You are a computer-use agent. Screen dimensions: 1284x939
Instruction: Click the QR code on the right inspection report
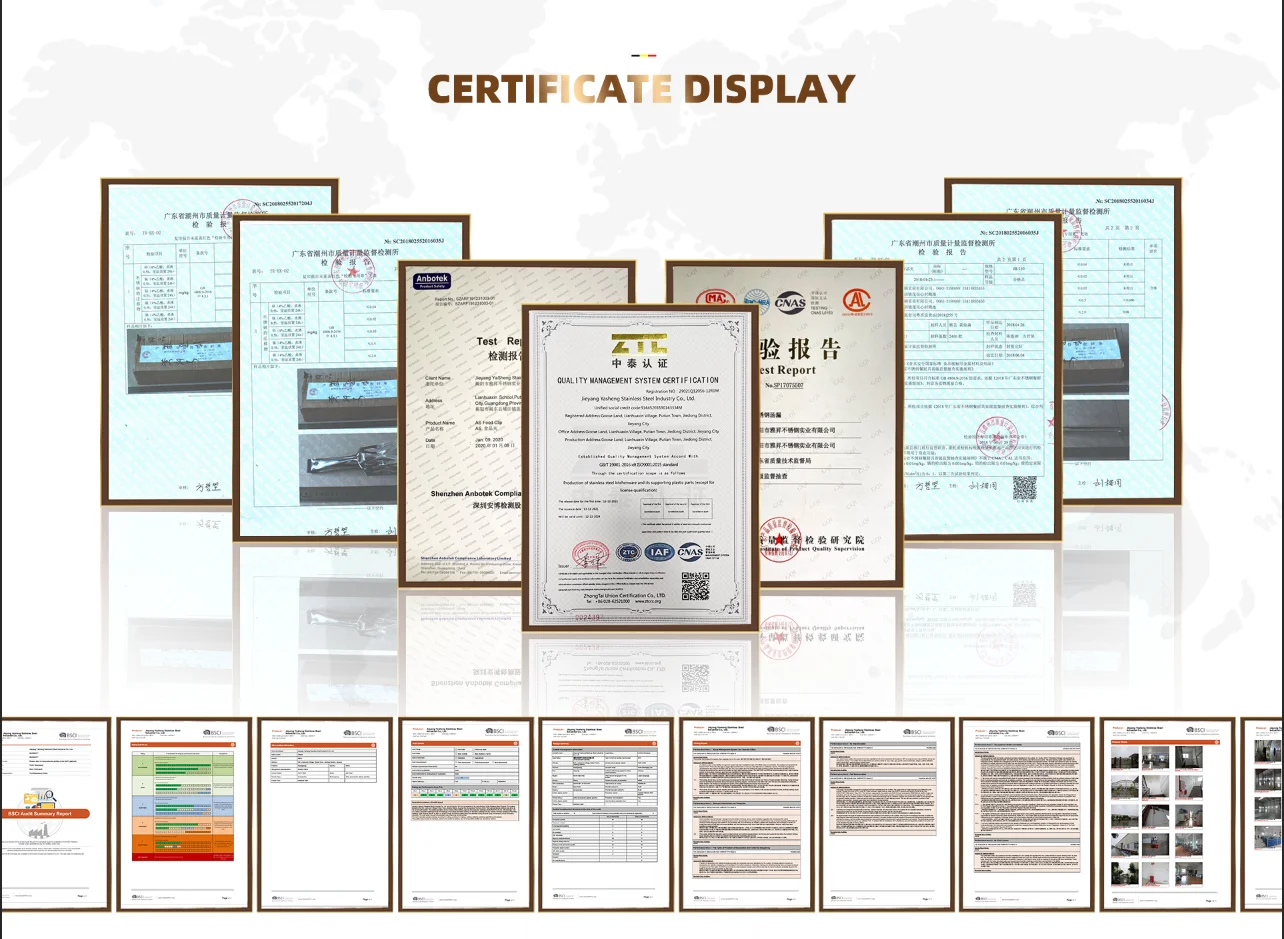coord(1025,489)
